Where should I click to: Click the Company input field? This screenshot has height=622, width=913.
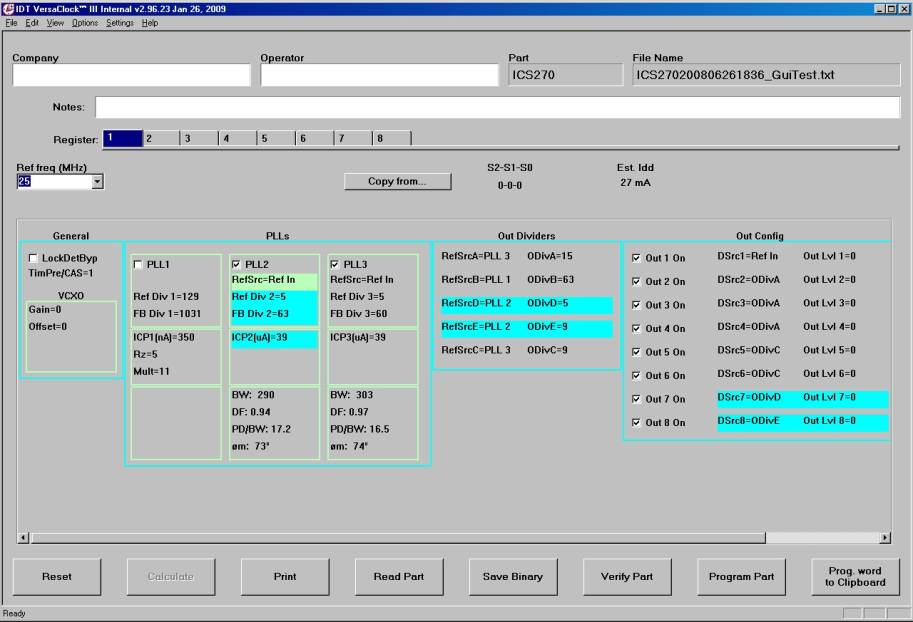pos(132,75)
